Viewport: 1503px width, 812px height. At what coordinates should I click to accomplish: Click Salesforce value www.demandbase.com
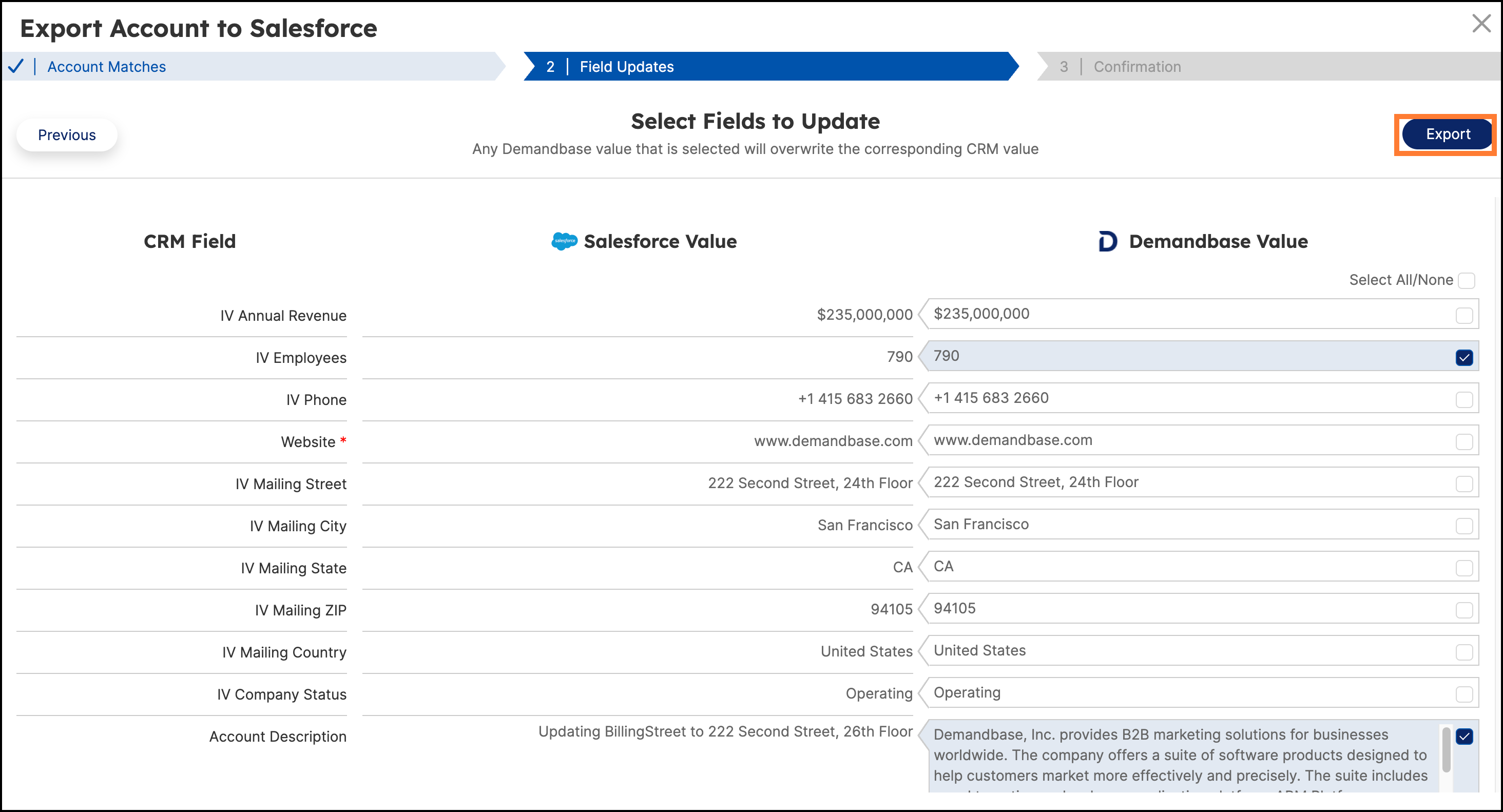833,441
